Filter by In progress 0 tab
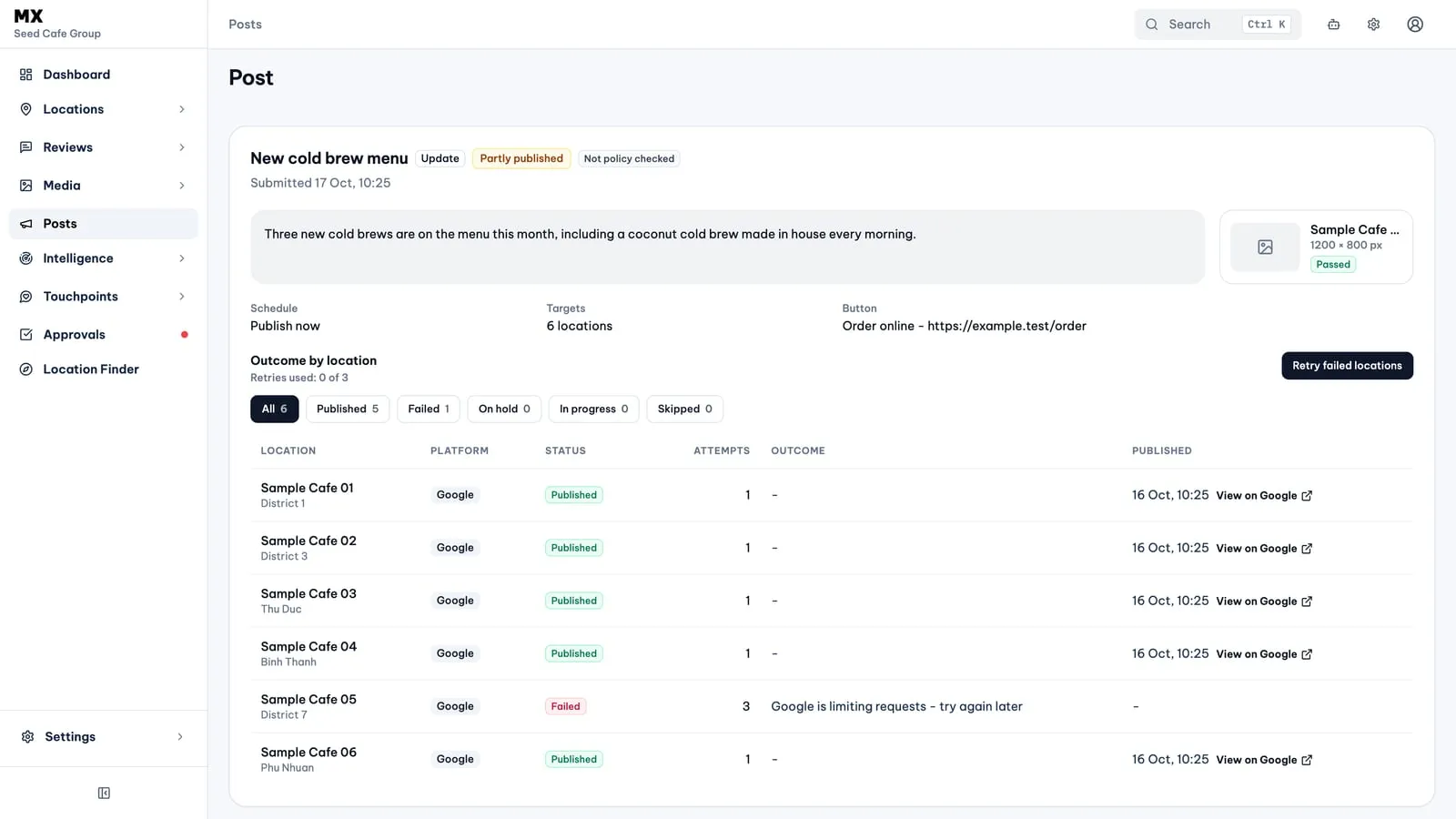Viewport: 1456px width, 819px height. [594, 409]
